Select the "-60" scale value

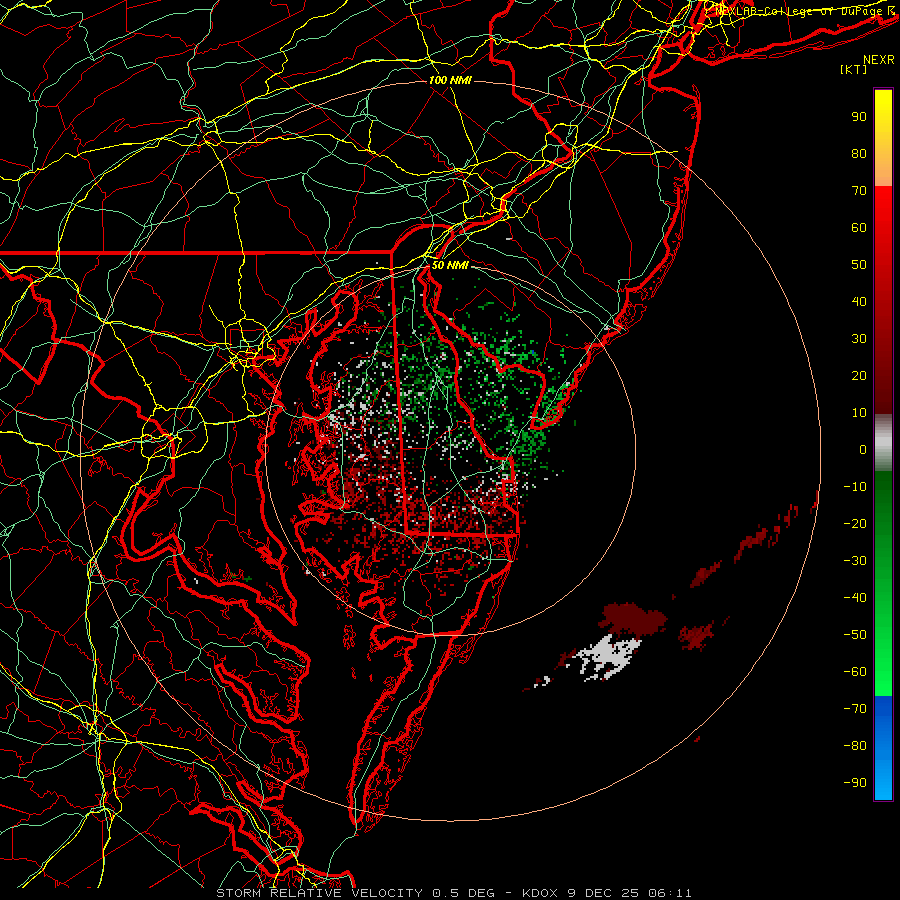click(855, 672)
